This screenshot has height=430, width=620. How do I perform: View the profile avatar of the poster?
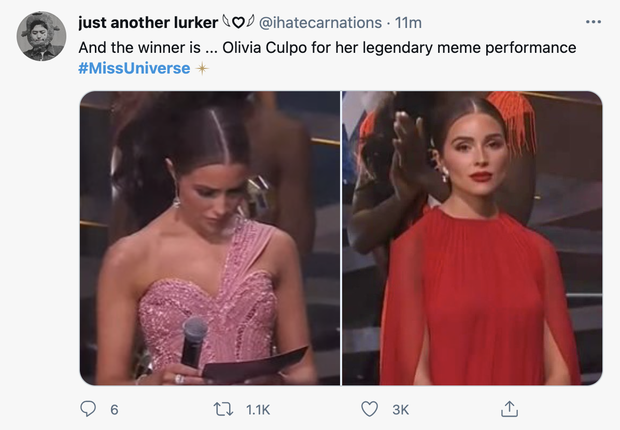click(41, 36)
